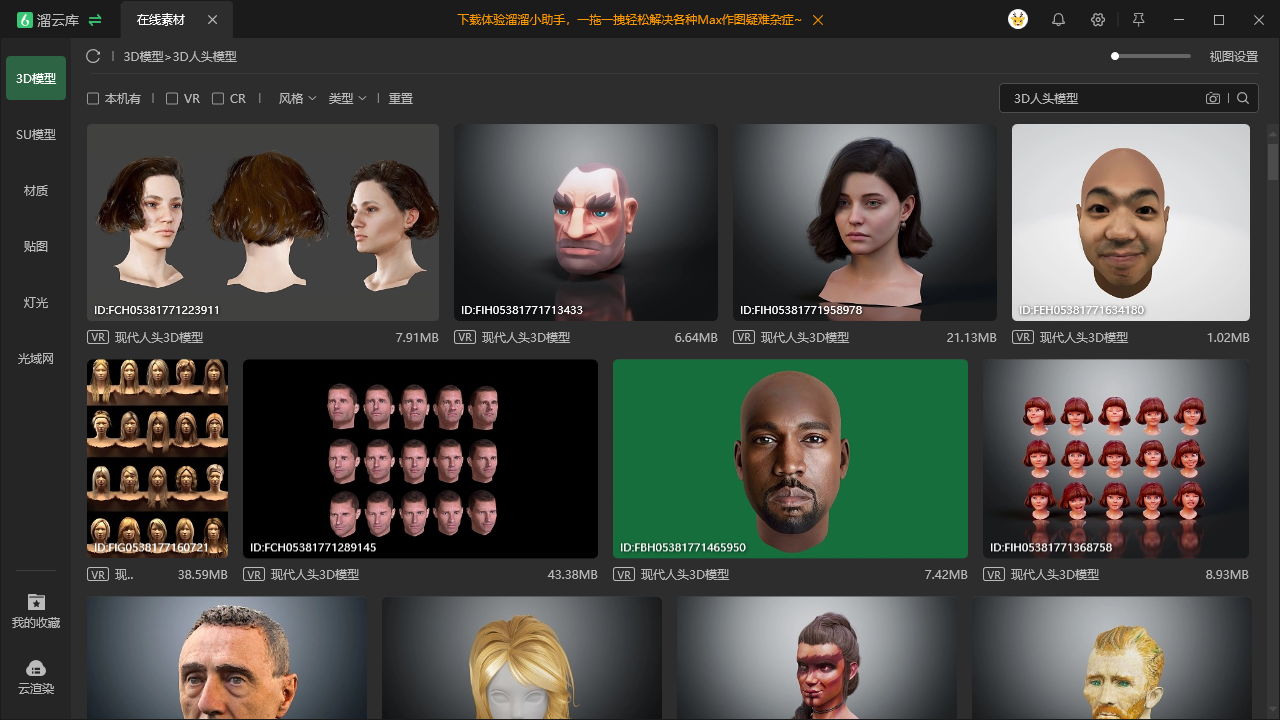Screen dimensions: 1280x720
Task: Open red-haired heads thumbnail ID:FIH05381771368758
Action: [x=1116, y=459]
